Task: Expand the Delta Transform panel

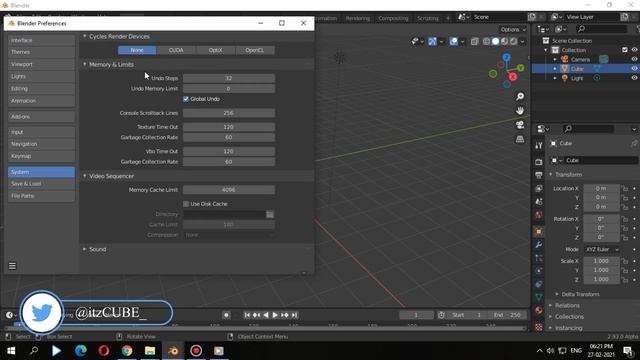Action: pyautogui.click(x=557, y=294)
